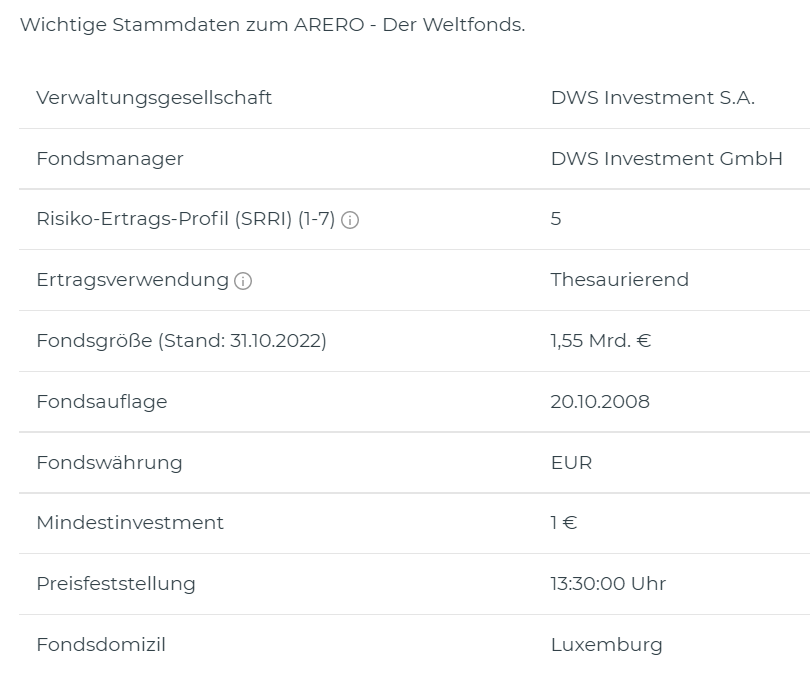The width and height of the screenshot is (810, 693).
Task: Click the Fondsdomizil value 'Luxemburg'
Action: click(x=606, y=645)
